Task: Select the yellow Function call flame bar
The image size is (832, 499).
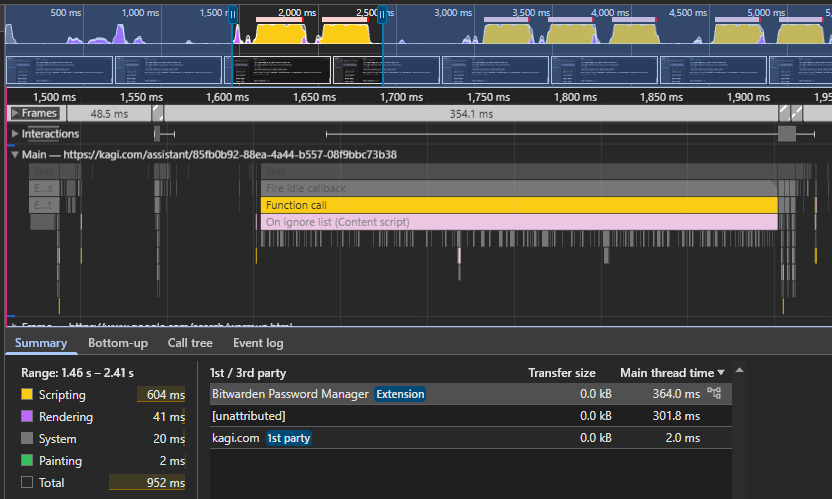Action: coord(518,205)
